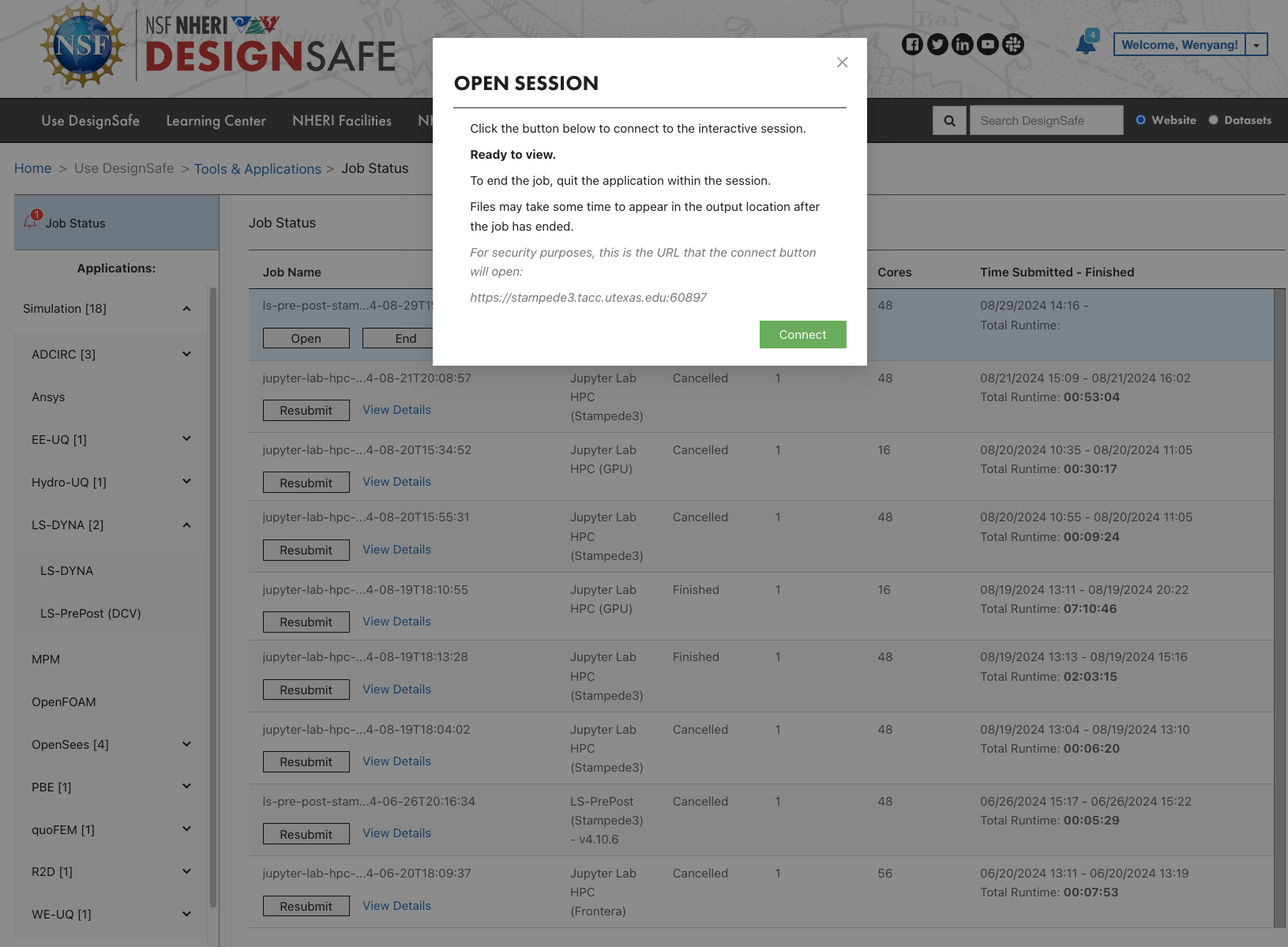Open the YouTube social icon

(988, 44)
